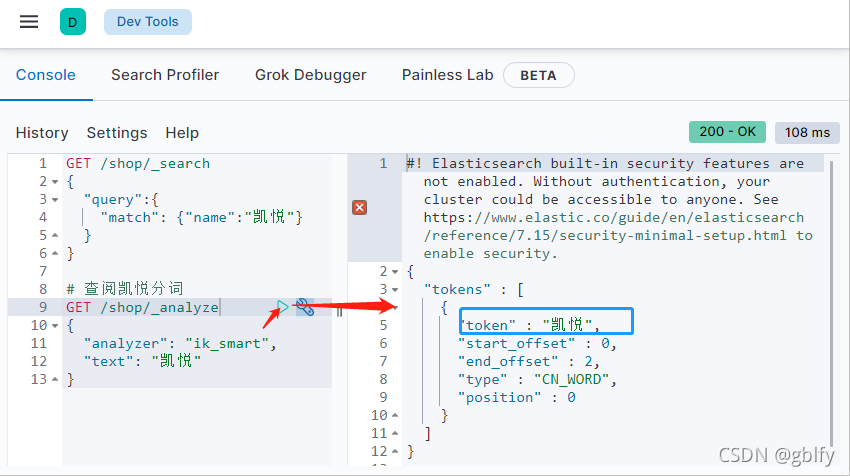Click the "position" : 0 output line
The height and width of the screenshot is (476, 850).
517,397
